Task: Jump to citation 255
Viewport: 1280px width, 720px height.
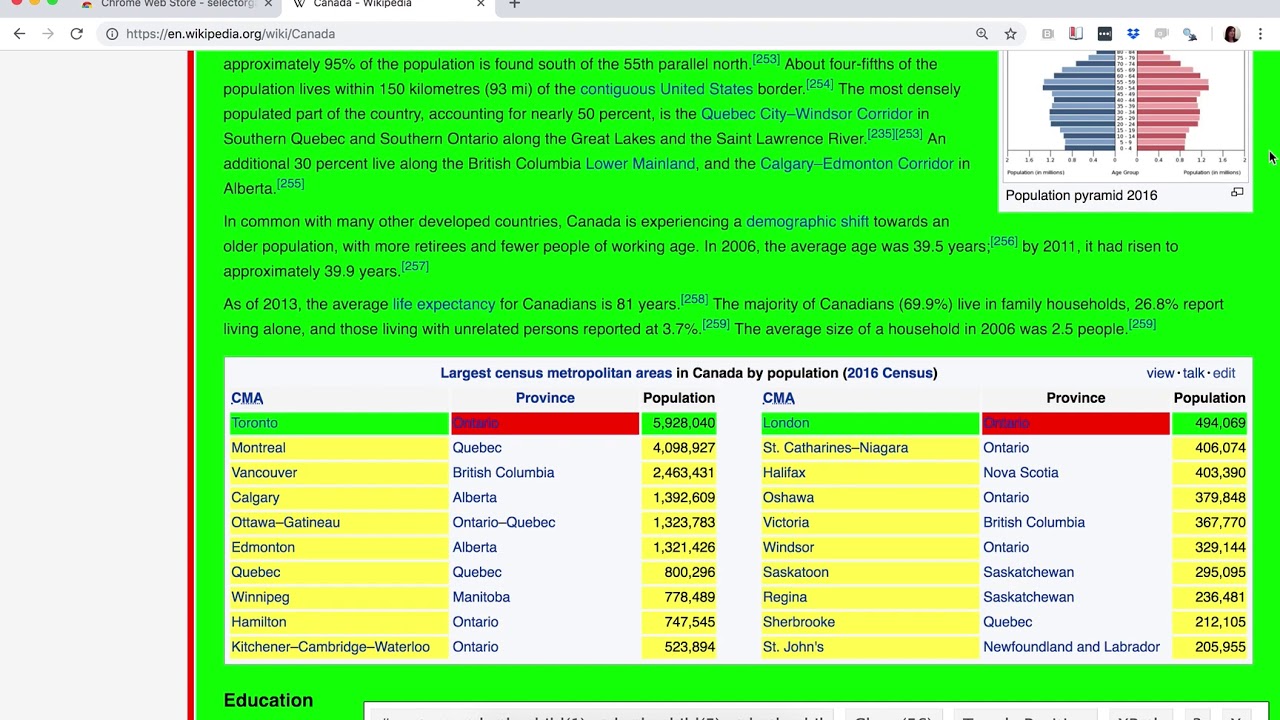Action: coord(290,184)
